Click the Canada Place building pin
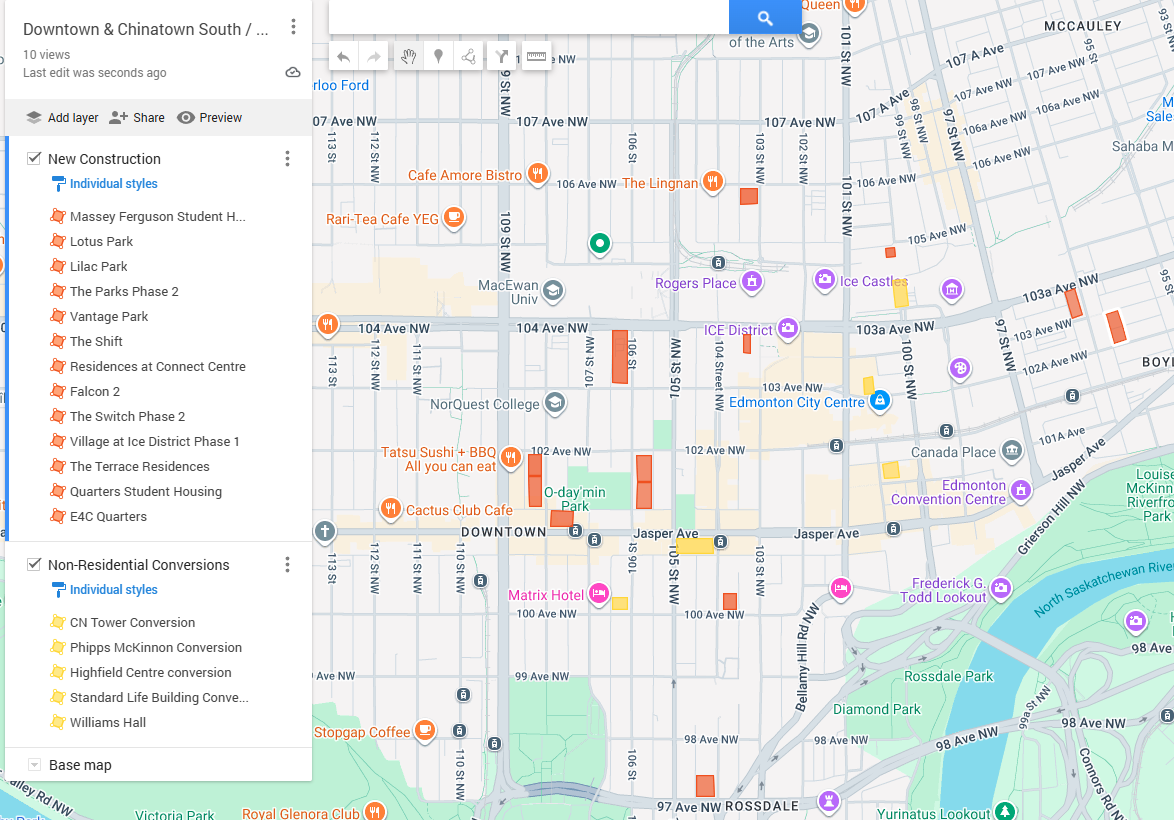This screenshot has height=820, width=1174. click(x=1012, y=450)
